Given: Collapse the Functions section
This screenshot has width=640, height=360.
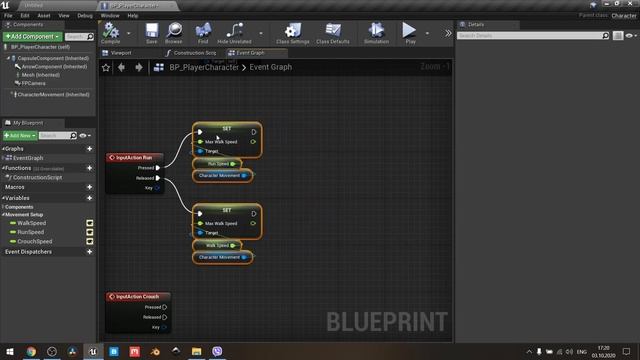Looking at the screenshot, I should pyautogui.click(x=3, y=168).
